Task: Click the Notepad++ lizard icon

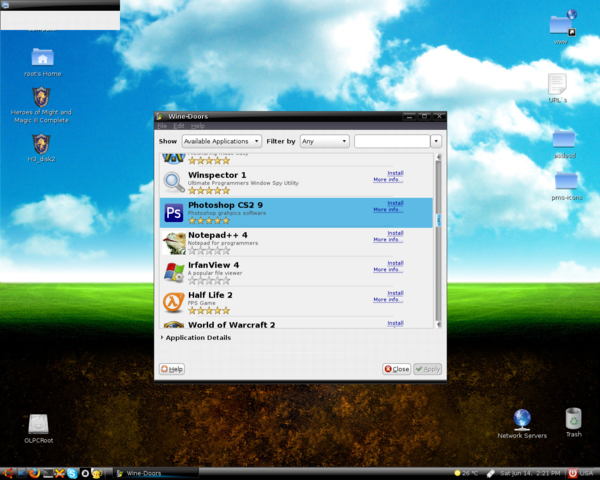Action: coord(174,243)
